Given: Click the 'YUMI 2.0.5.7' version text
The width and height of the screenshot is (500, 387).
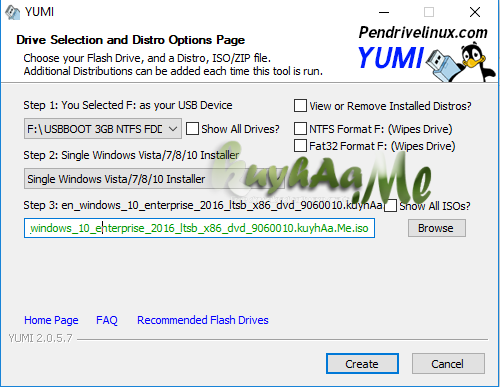Looking at the screenshot, I should point(40,338).
